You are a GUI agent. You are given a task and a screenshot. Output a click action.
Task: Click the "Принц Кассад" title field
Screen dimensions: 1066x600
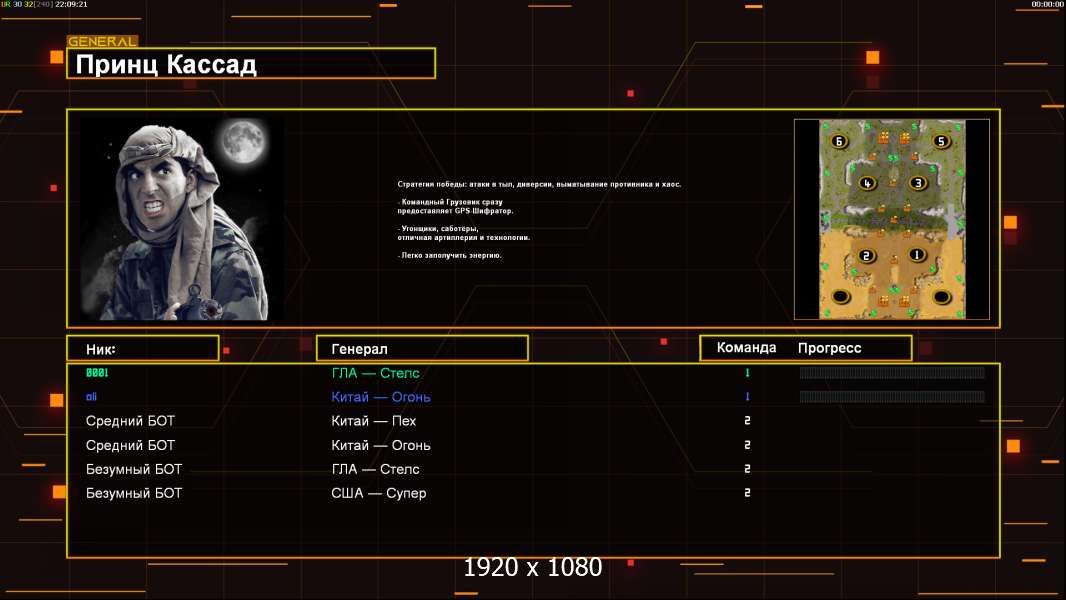coord(251,63)
